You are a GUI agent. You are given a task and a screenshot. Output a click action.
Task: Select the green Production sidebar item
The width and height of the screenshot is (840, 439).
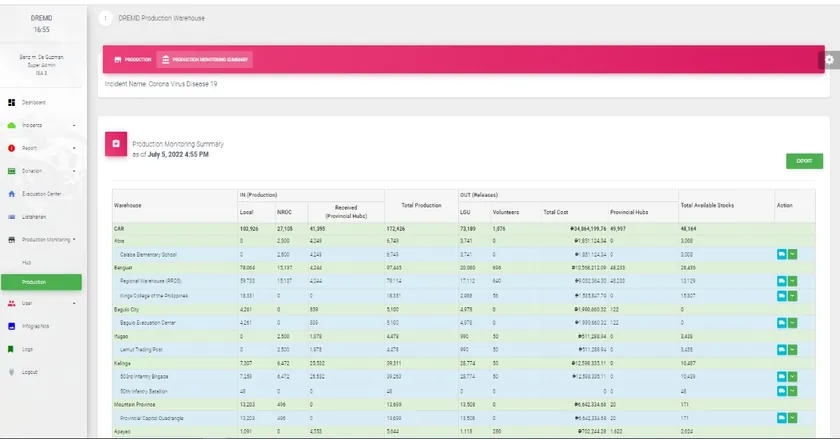pos(41,282)
